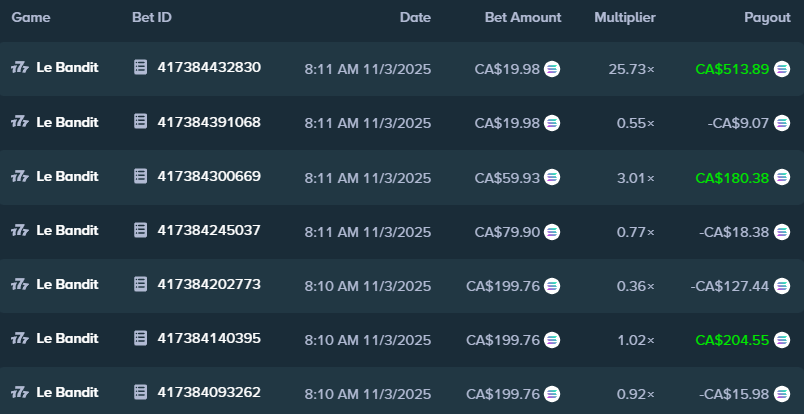Select the 0.92× multiplier value
This screenshot has width=804, height=414.
[636, 395]
